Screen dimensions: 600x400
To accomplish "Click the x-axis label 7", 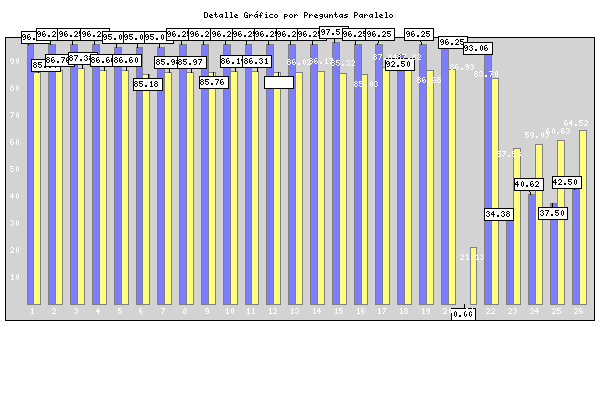I will pos(163,311).
